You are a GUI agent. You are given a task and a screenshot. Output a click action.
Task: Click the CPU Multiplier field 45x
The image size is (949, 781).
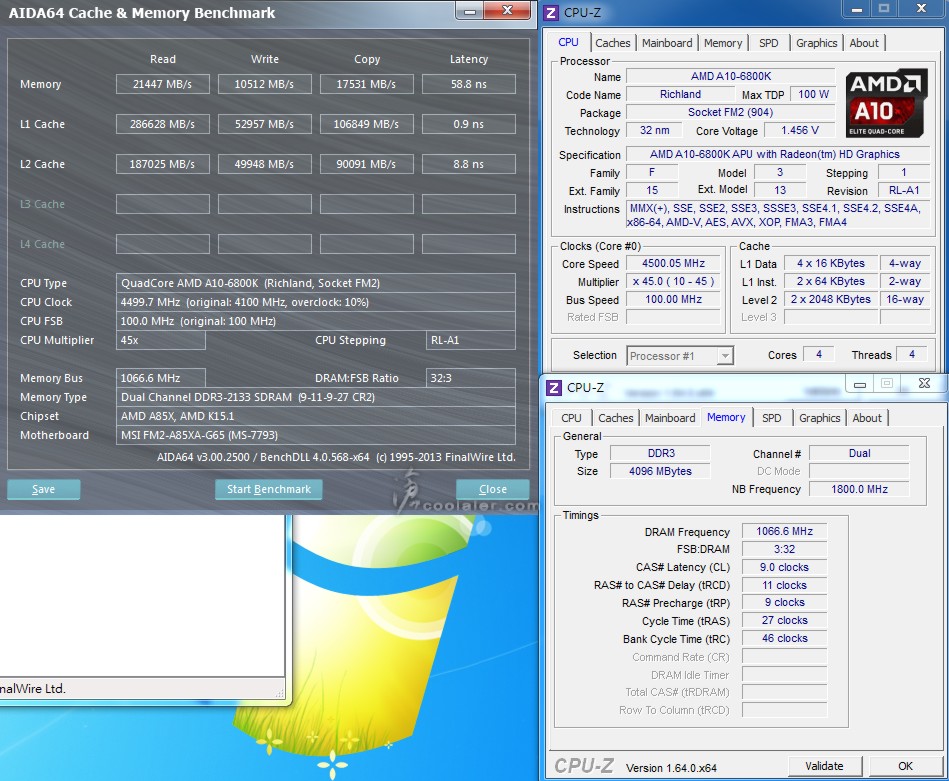point(160,340)
